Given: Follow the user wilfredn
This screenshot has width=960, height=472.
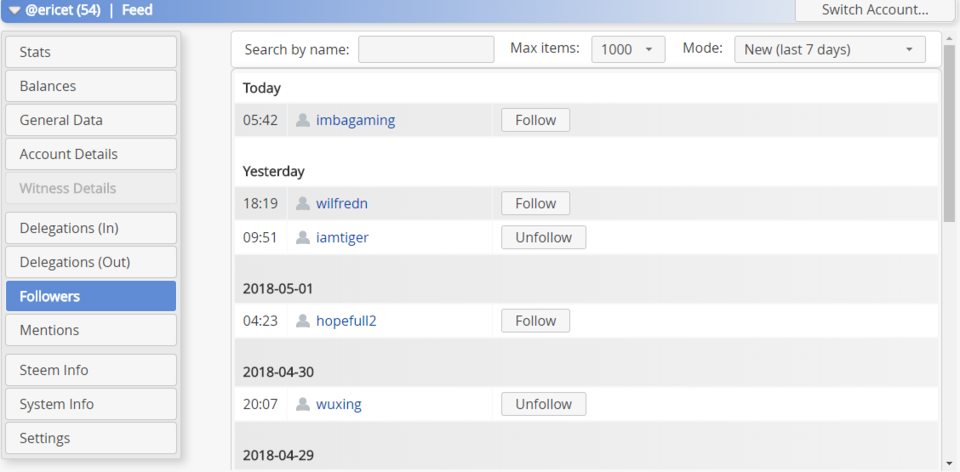Looking at the screenshot, I should [x=535, y=203].
